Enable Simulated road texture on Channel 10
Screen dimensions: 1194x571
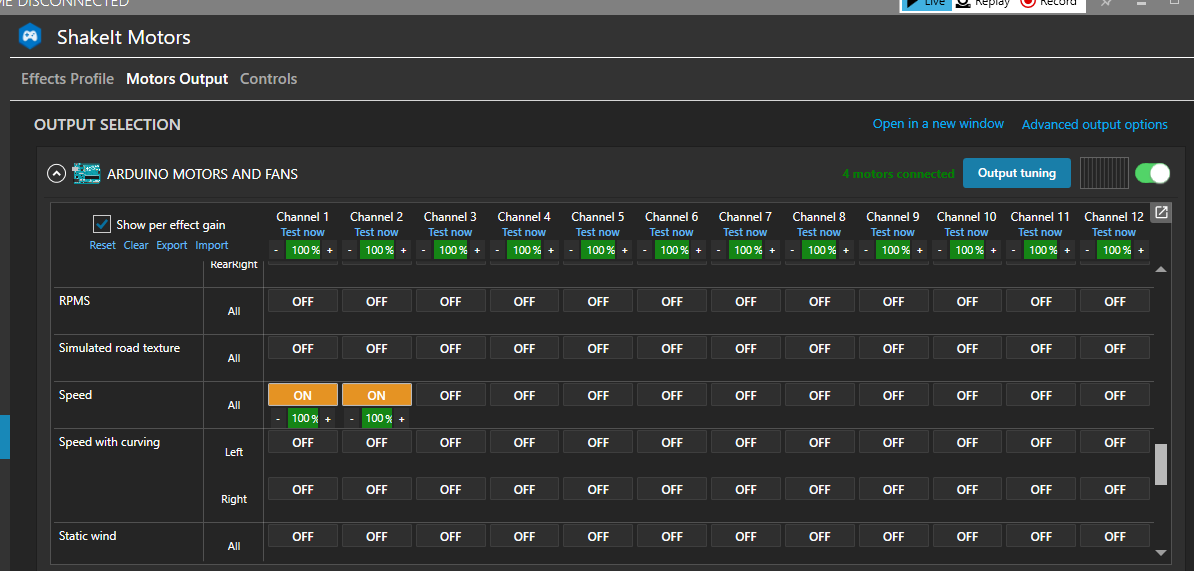pyautogui.click(x=967, y=348)
